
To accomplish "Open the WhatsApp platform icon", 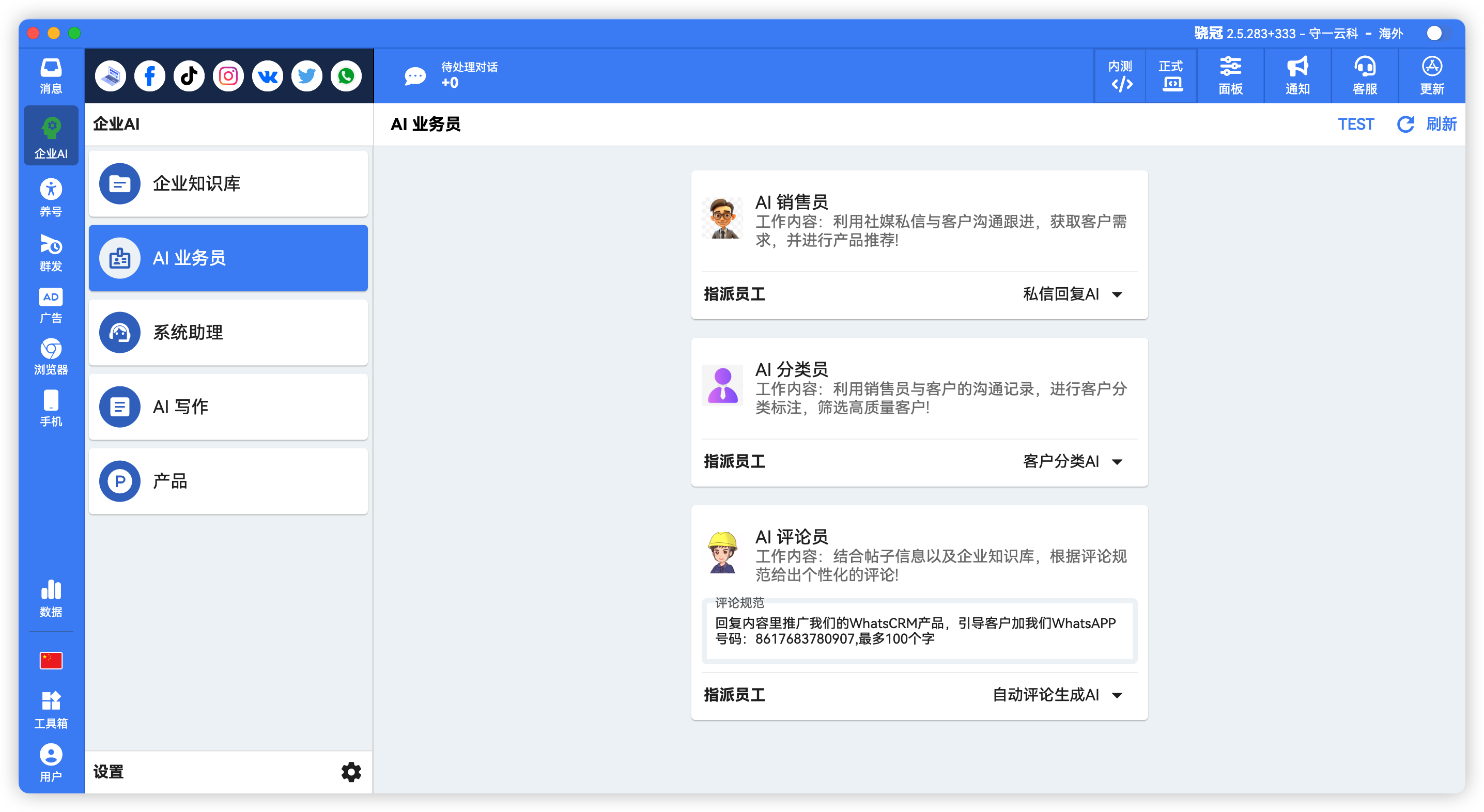I will pyautogui.click(x=346, y=76).
